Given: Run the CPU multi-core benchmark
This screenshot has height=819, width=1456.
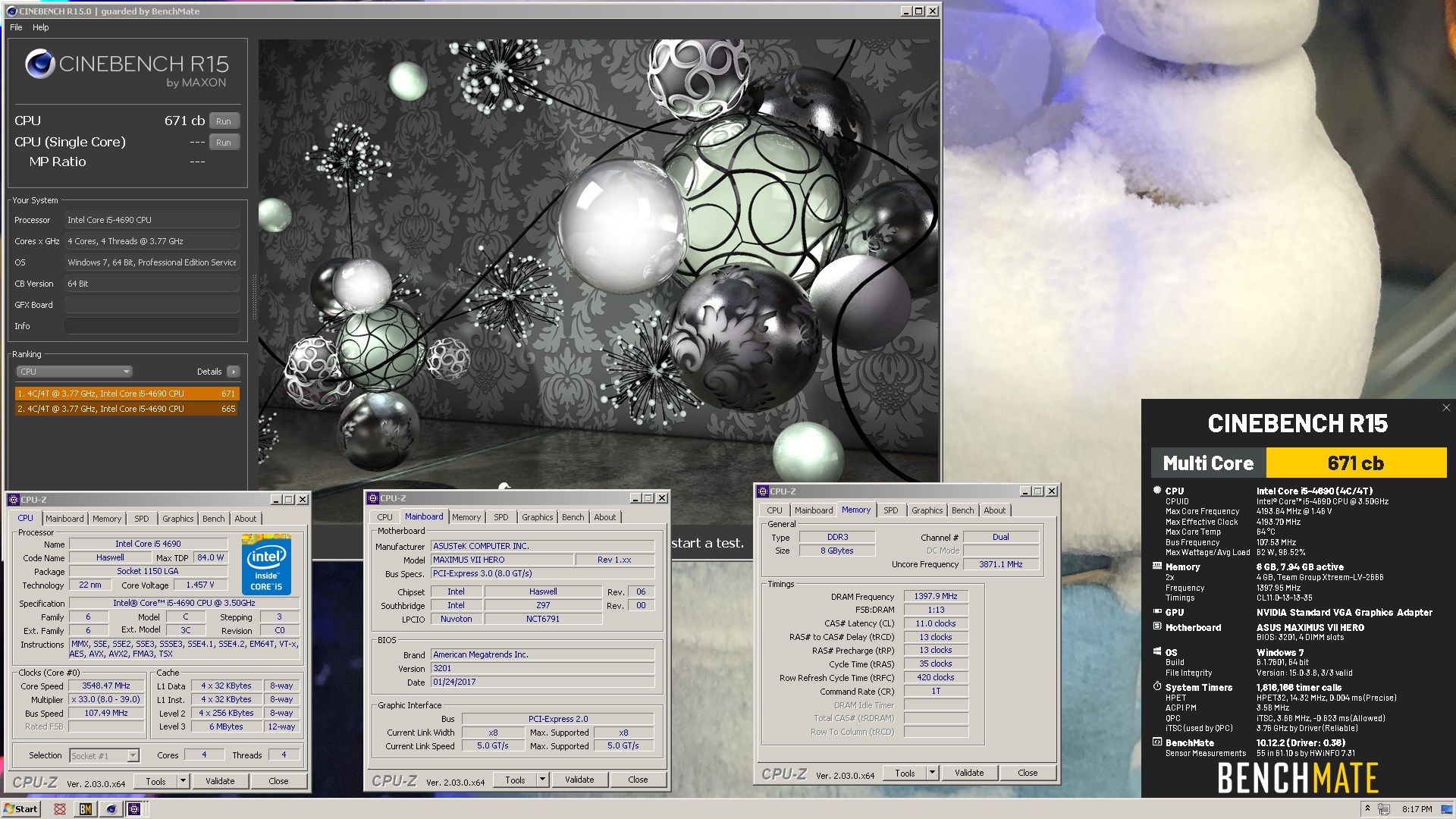Looking at the screenshot, I should [224, 121].
